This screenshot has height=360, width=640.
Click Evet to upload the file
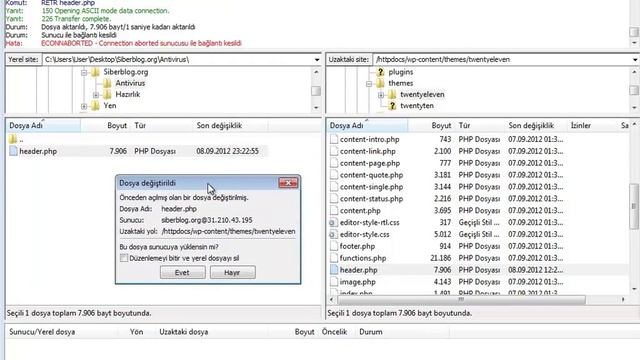[x=182, y=272]
